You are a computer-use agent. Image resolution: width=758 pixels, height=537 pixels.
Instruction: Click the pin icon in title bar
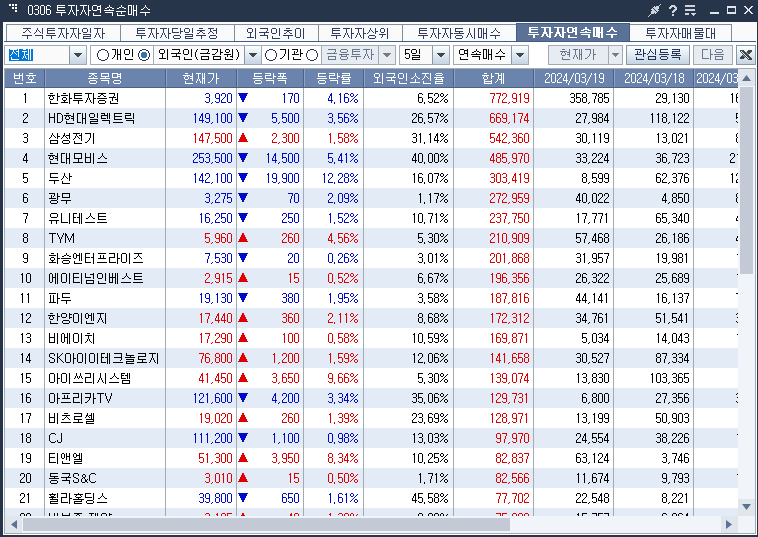pyautogui.click(x=654, y=10)
